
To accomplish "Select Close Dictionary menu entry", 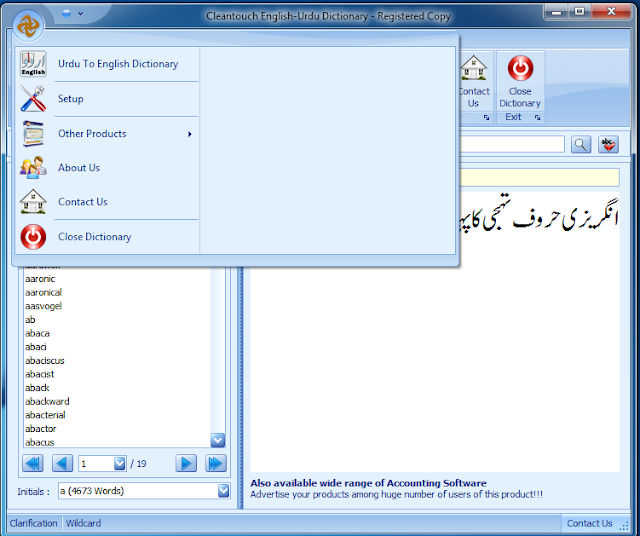I will tap(108, 237).
